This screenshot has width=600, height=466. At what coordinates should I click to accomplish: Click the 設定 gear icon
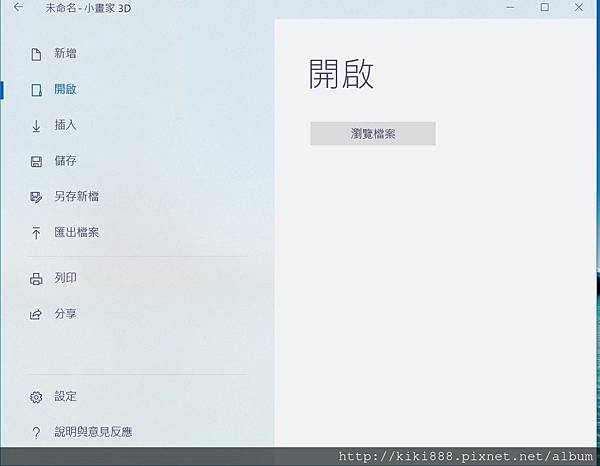pyautogui.click(x=36, y=397)
